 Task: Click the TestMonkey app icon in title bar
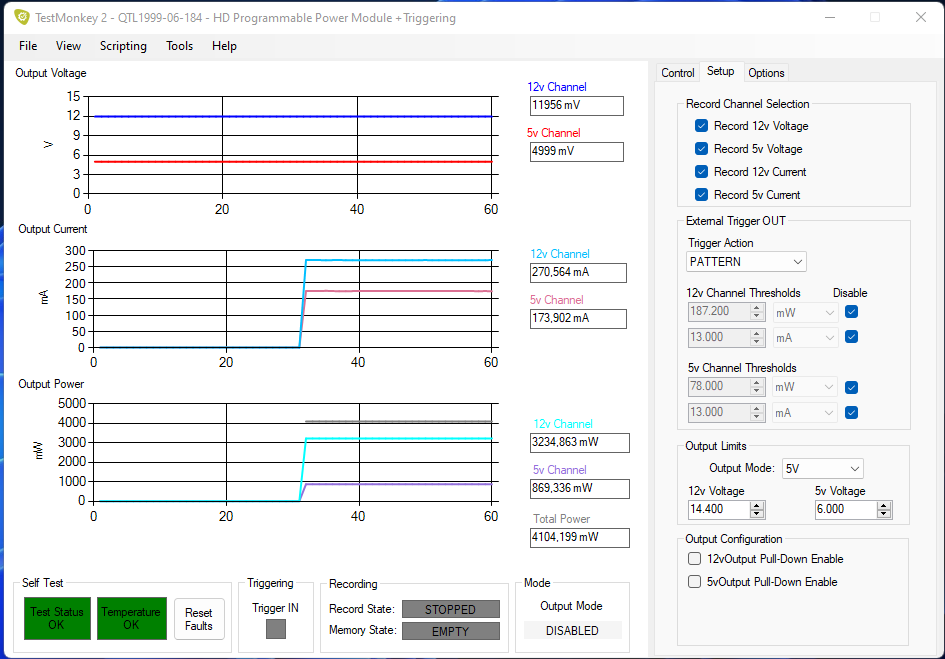(21, 17)
